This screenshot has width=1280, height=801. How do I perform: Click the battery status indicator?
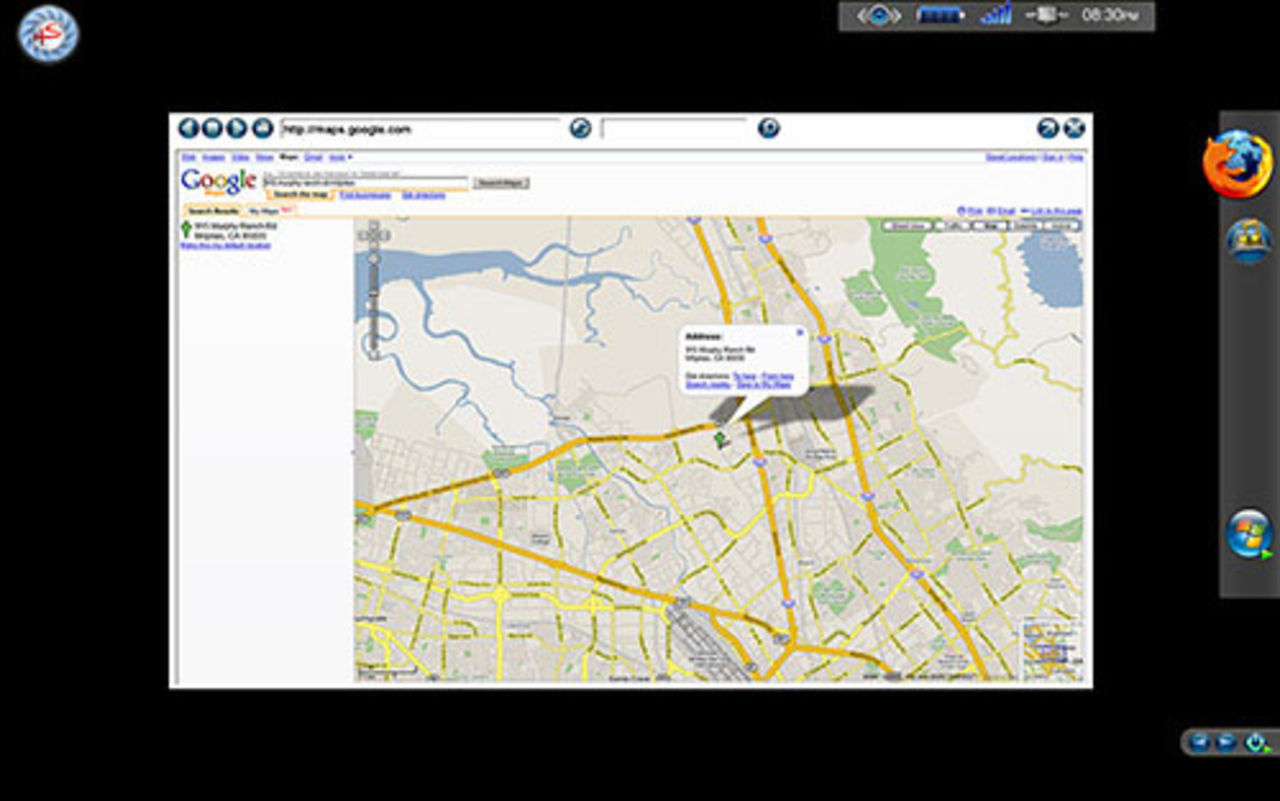click(940, 15)
